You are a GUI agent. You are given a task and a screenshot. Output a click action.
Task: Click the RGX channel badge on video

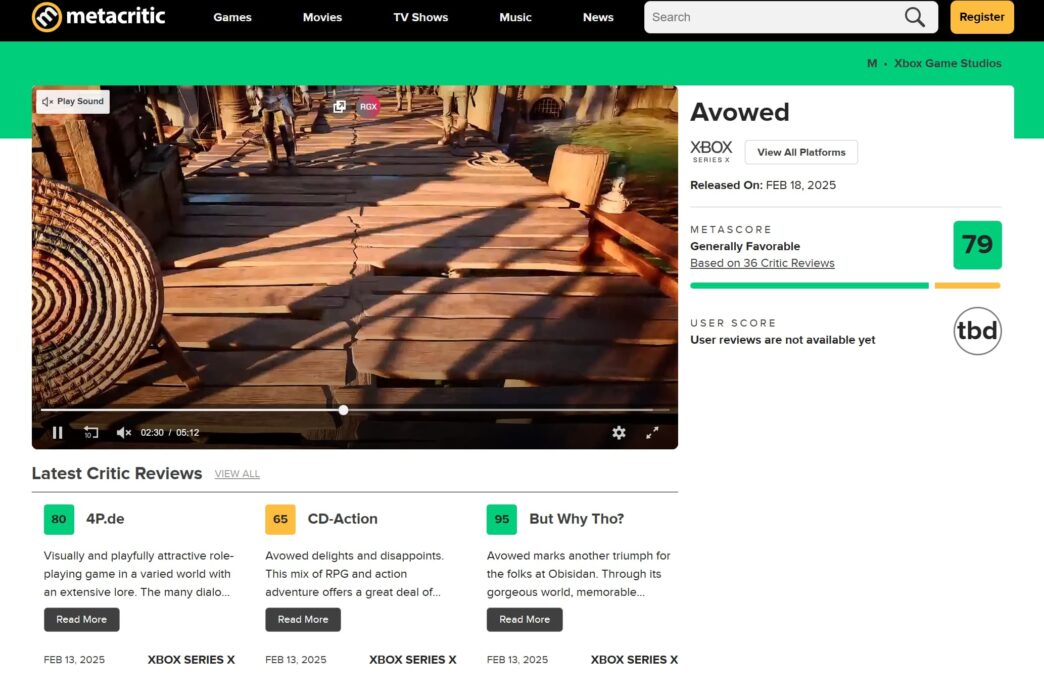tap(368, 106)
